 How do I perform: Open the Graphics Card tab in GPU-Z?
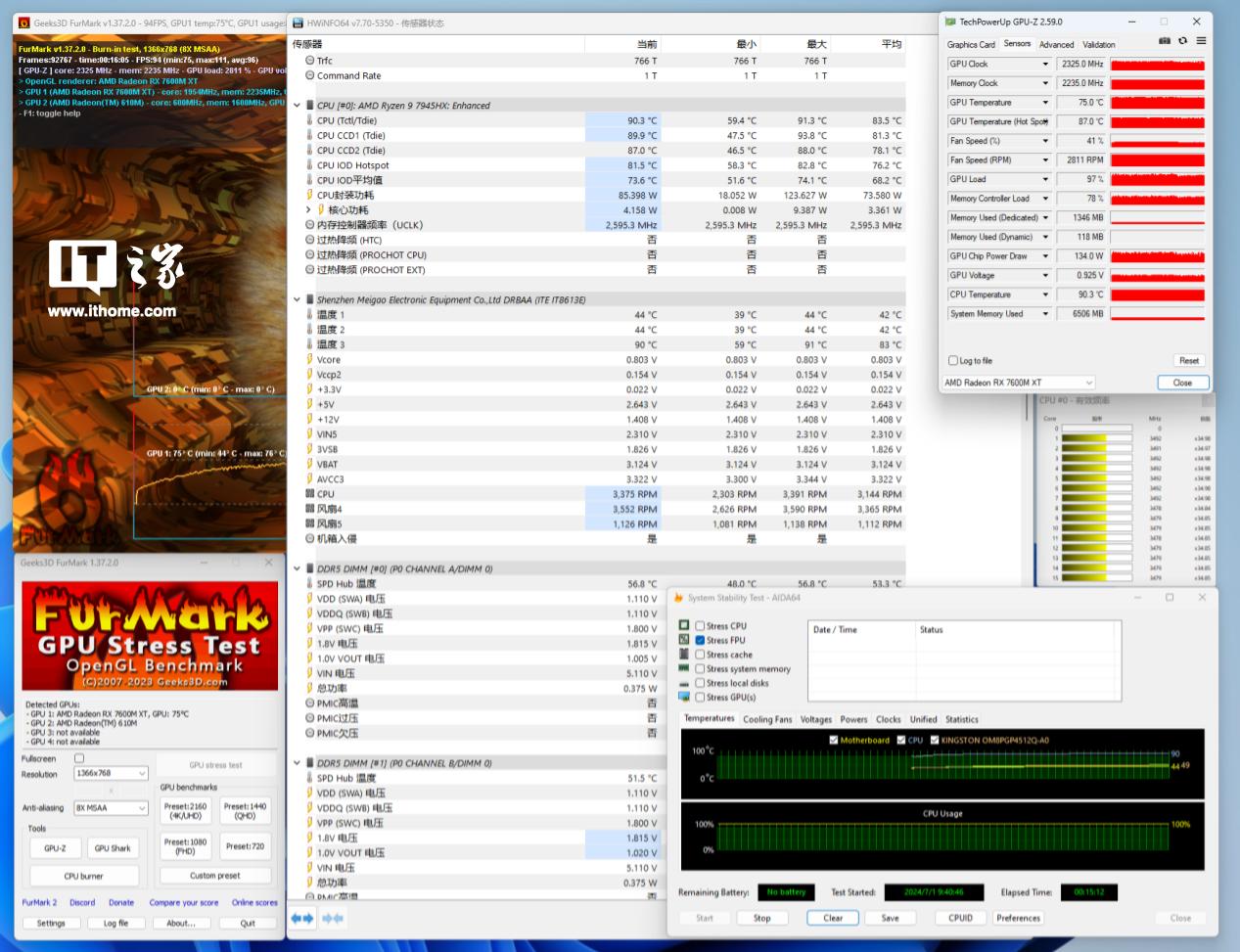click(970, 44)
